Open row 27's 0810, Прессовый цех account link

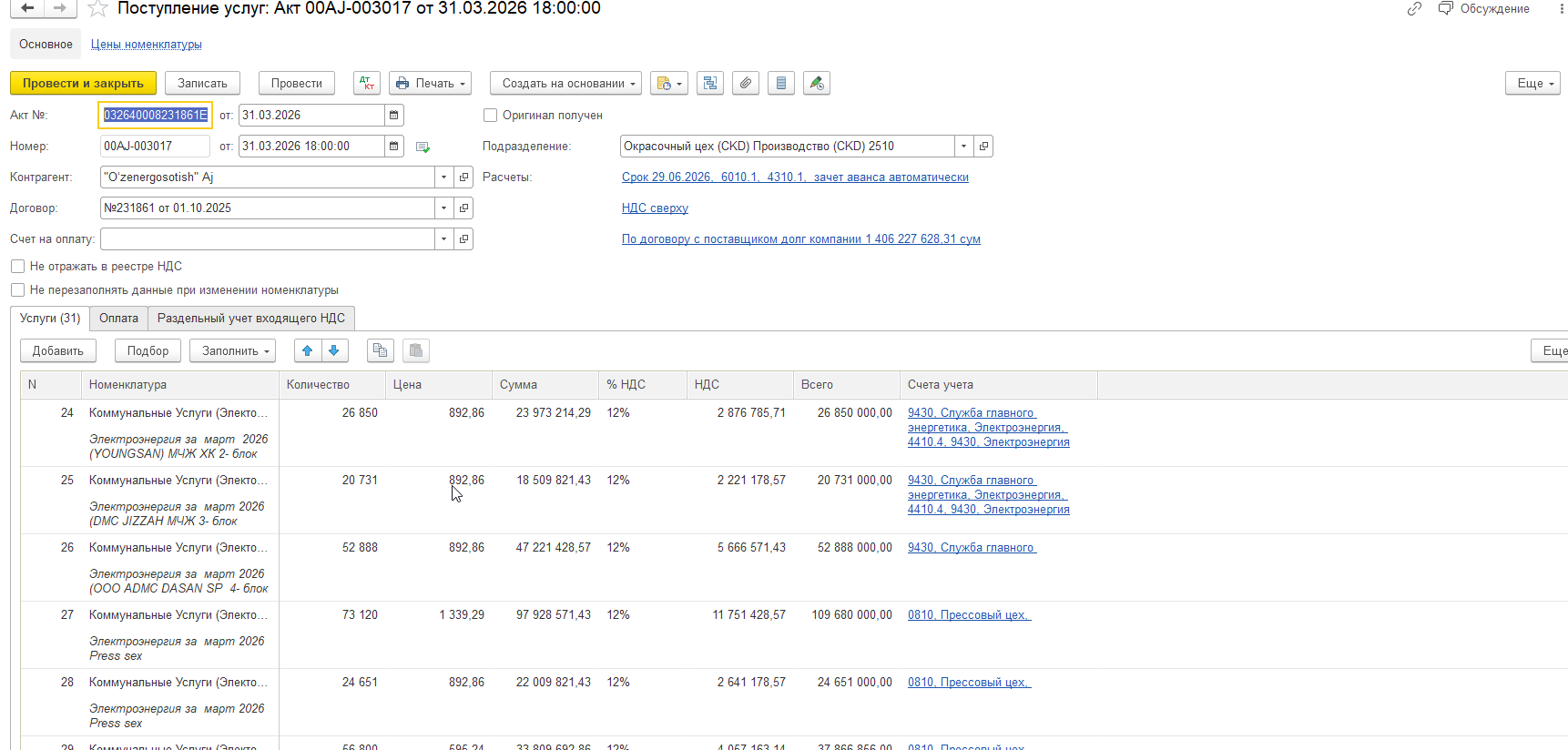(969, 615)
